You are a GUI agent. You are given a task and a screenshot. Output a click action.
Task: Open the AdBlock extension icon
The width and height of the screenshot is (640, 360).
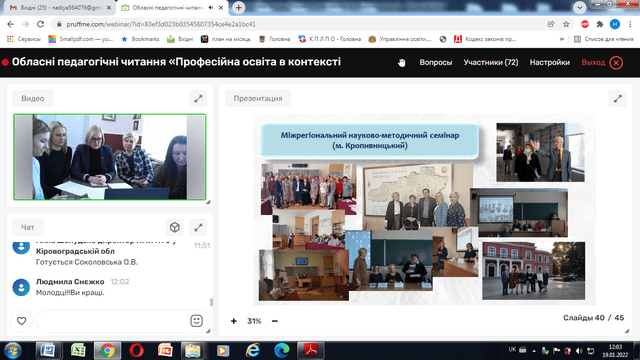[x=585, y=24]
